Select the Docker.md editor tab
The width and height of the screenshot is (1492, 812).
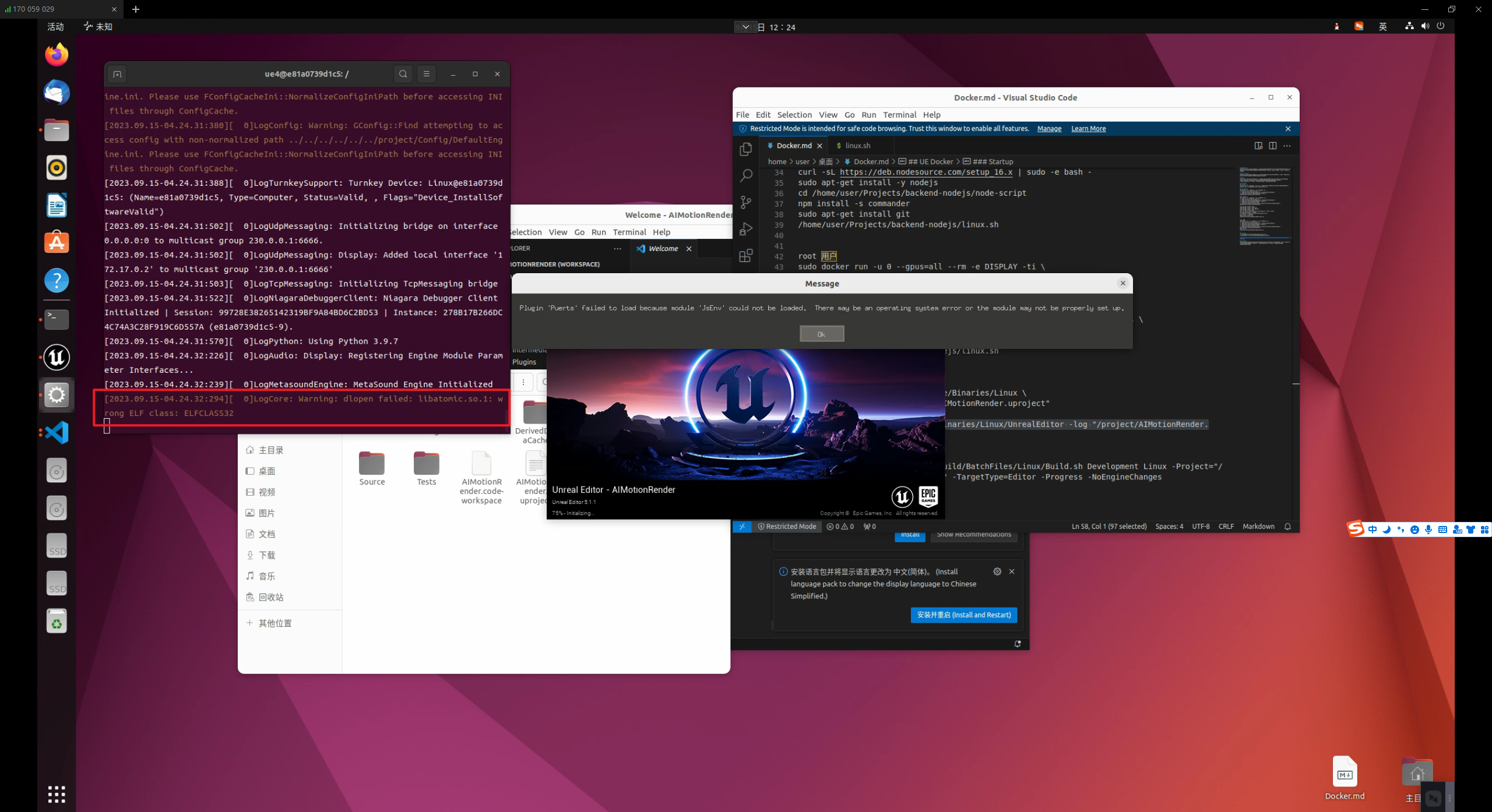point(794,146)
